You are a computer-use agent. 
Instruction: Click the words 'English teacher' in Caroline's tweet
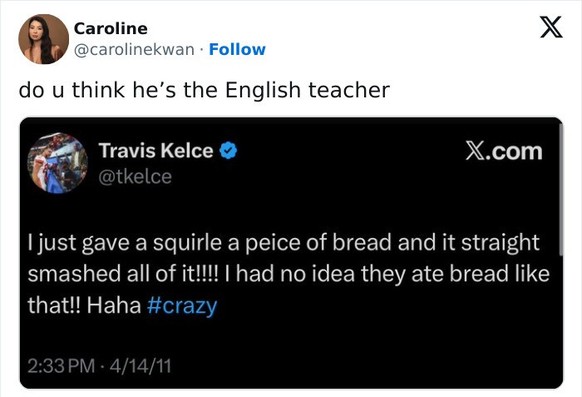[x=308, y=90]
